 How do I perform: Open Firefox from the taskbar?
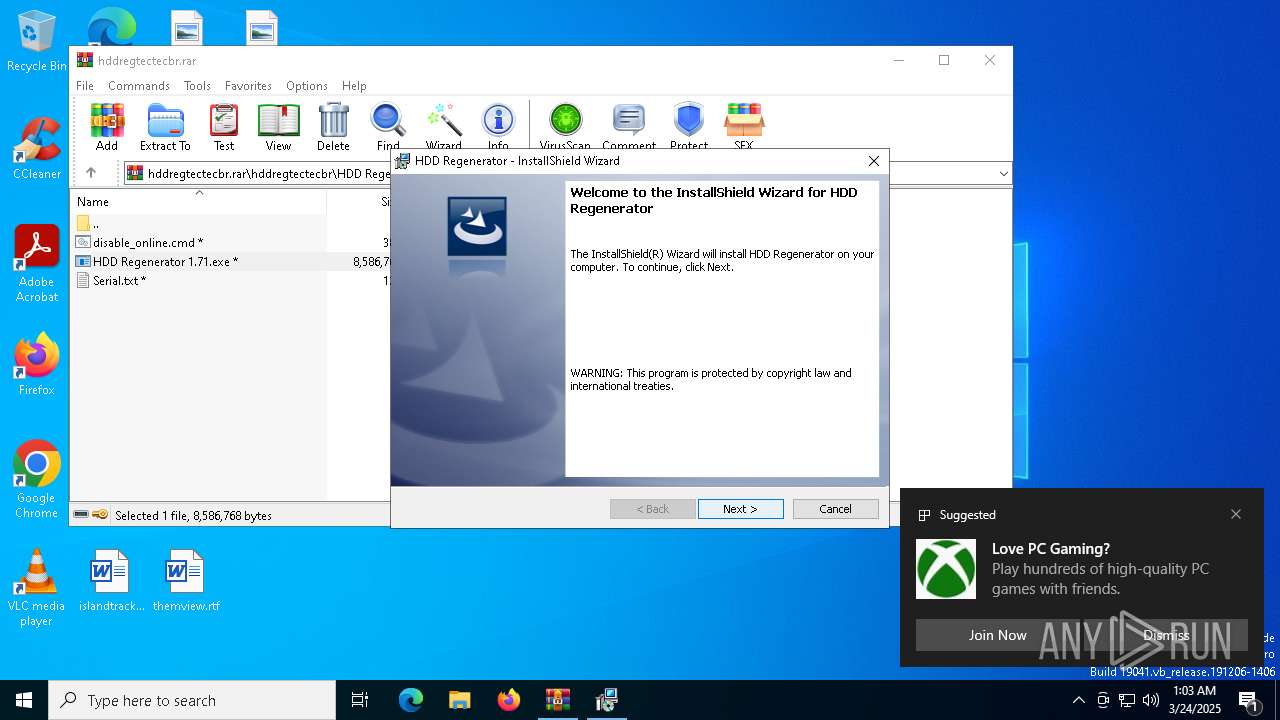tap(509, 700)
